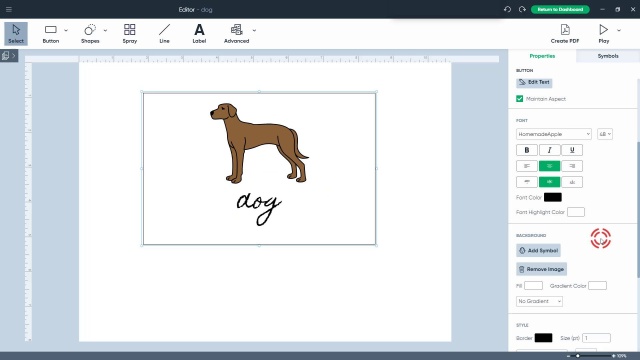This screenshot has height=360, width=640.
Task: Click the handwritten dog text label
Action: pyautogui.click(x=259, y=208)
